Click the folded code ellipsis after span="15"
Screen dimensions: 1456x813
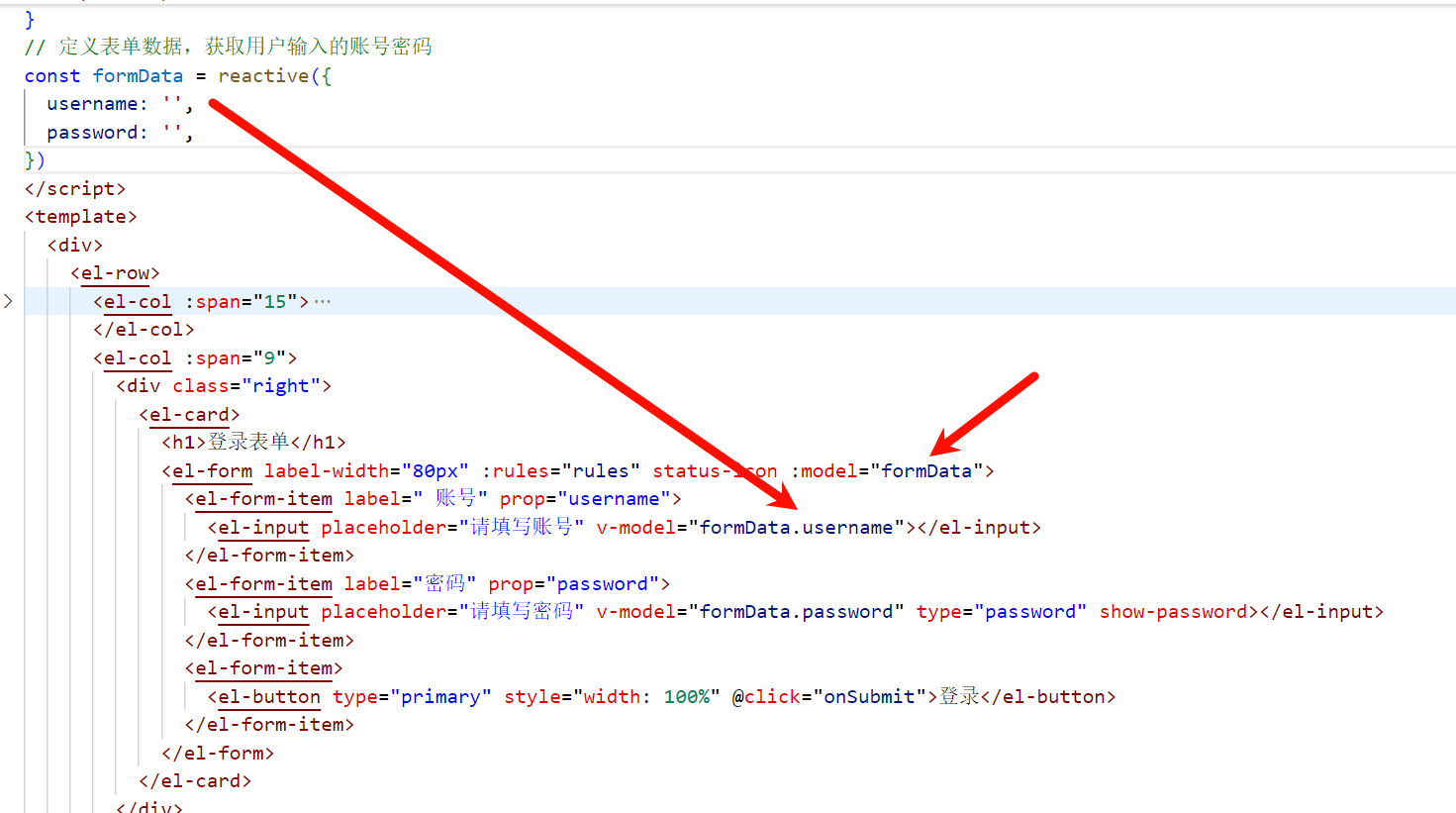[x=323, y=301]
